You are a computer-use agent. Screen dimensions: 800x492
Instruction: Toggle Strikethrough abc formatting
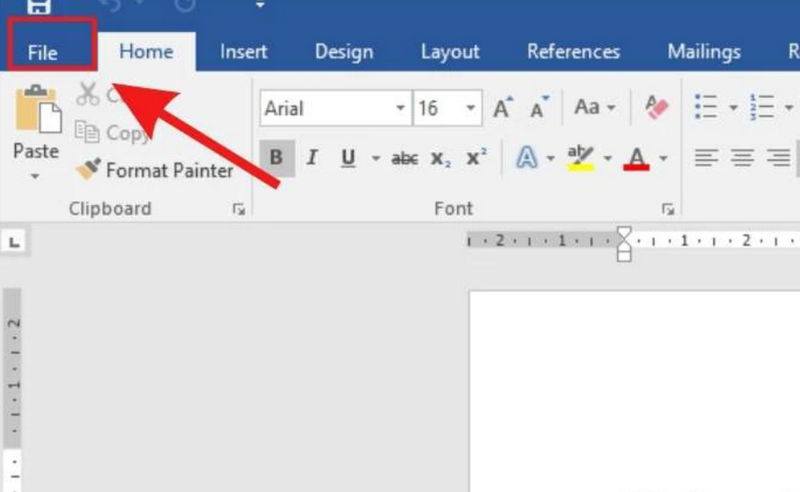[x=405, y=158]
